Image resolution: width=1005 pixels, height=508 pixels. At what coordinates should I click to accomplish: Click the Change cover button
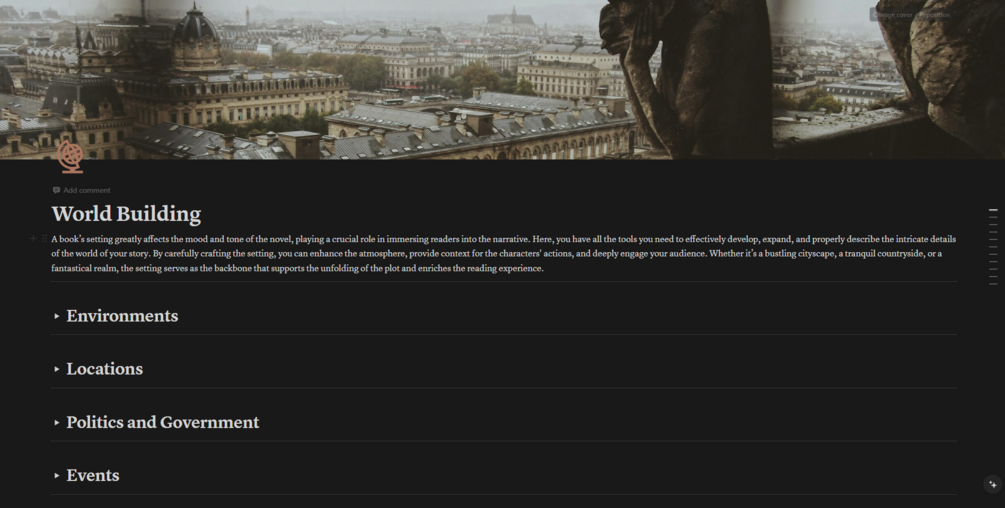[x=893, y=15]
